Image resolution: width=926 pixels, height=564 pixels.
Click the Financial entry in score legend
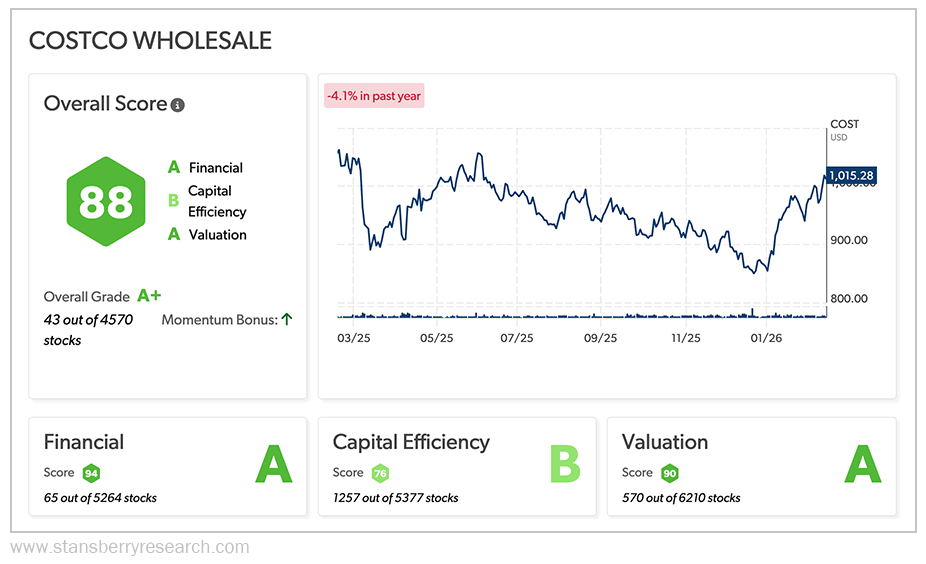coord(215,168)
